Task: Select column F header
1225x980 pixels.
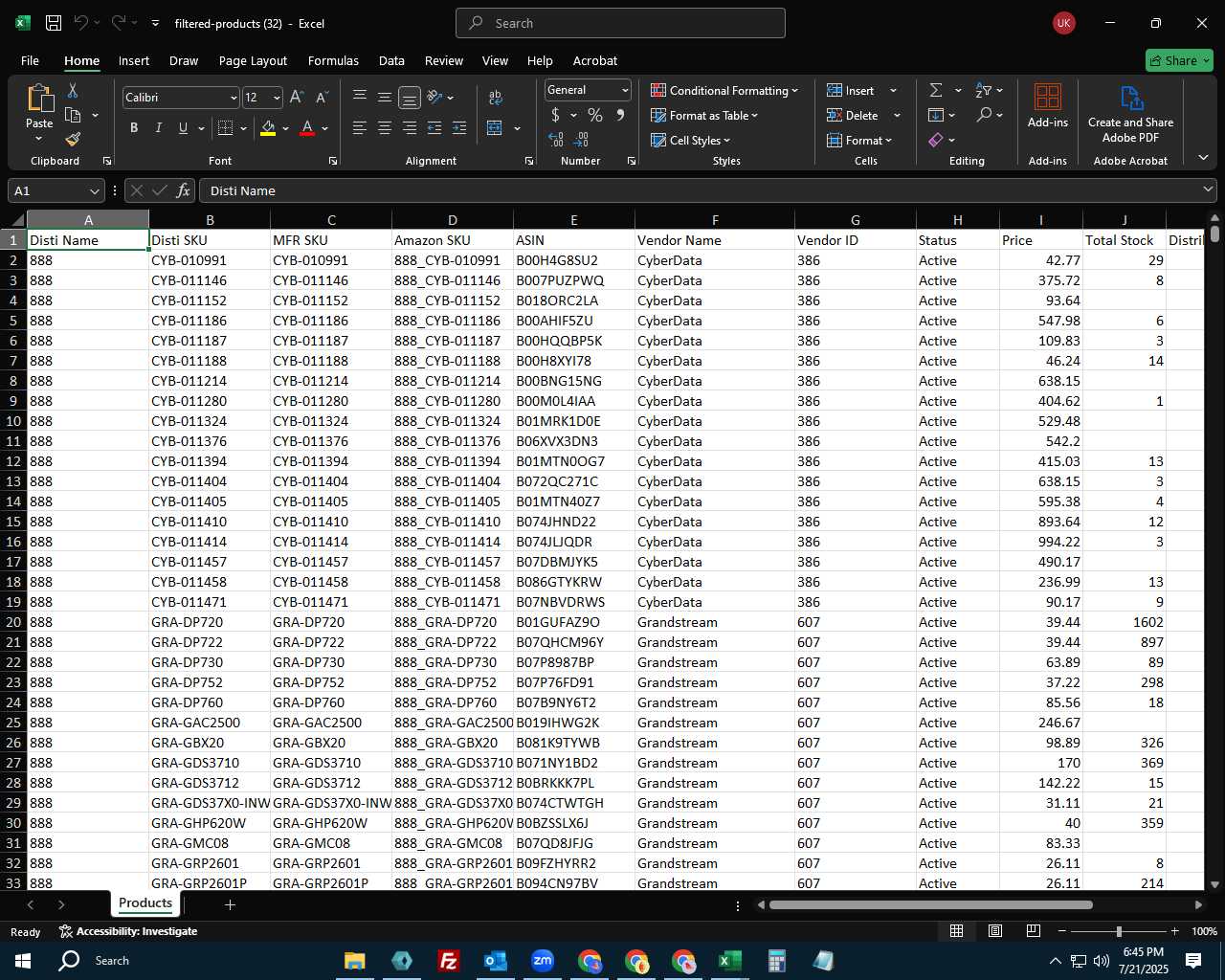Action: tap(715, 219)
